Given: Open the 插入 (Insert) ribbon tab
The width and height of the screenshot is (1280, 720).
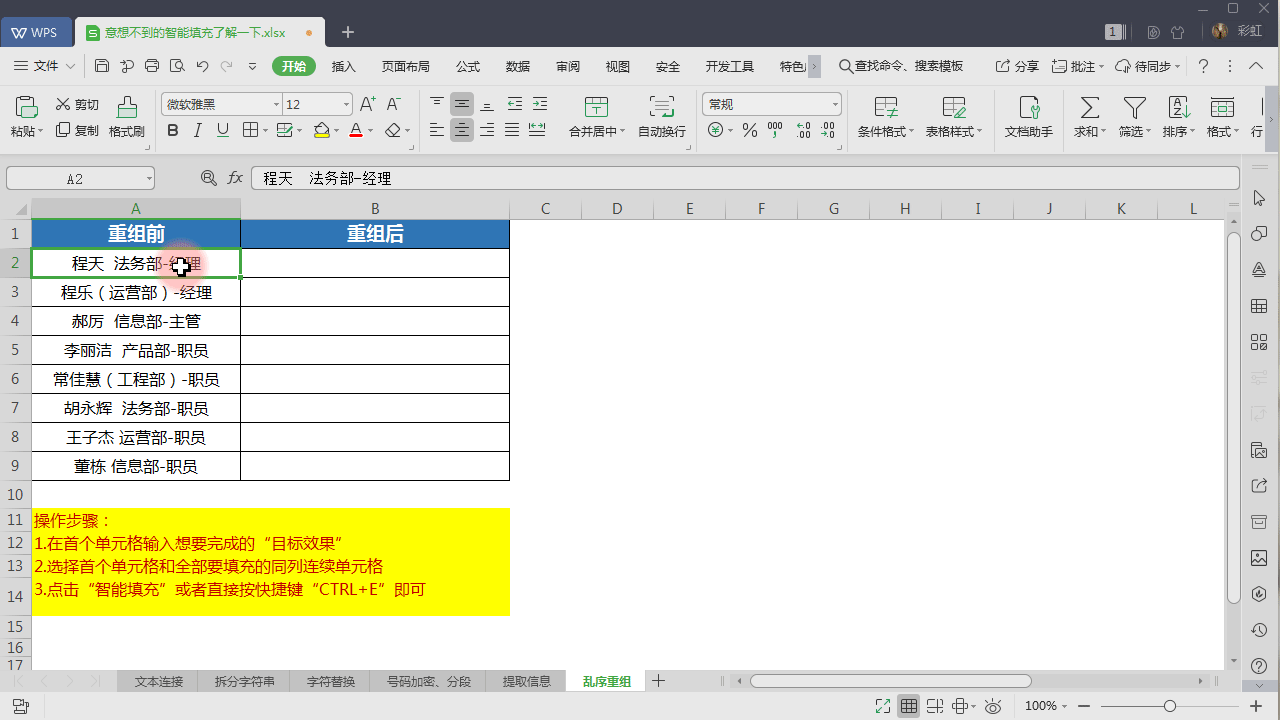Looking at the screenshot, I should coord(343,67).
